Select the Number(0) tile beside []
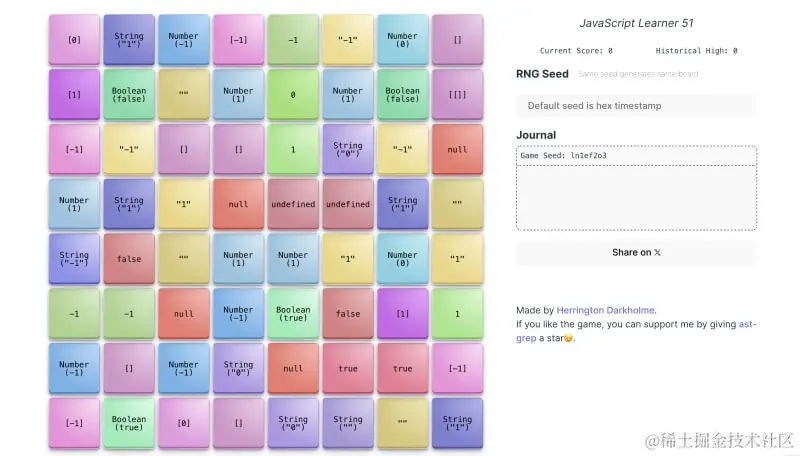This screenshot has height=456, width=800. 402,40
